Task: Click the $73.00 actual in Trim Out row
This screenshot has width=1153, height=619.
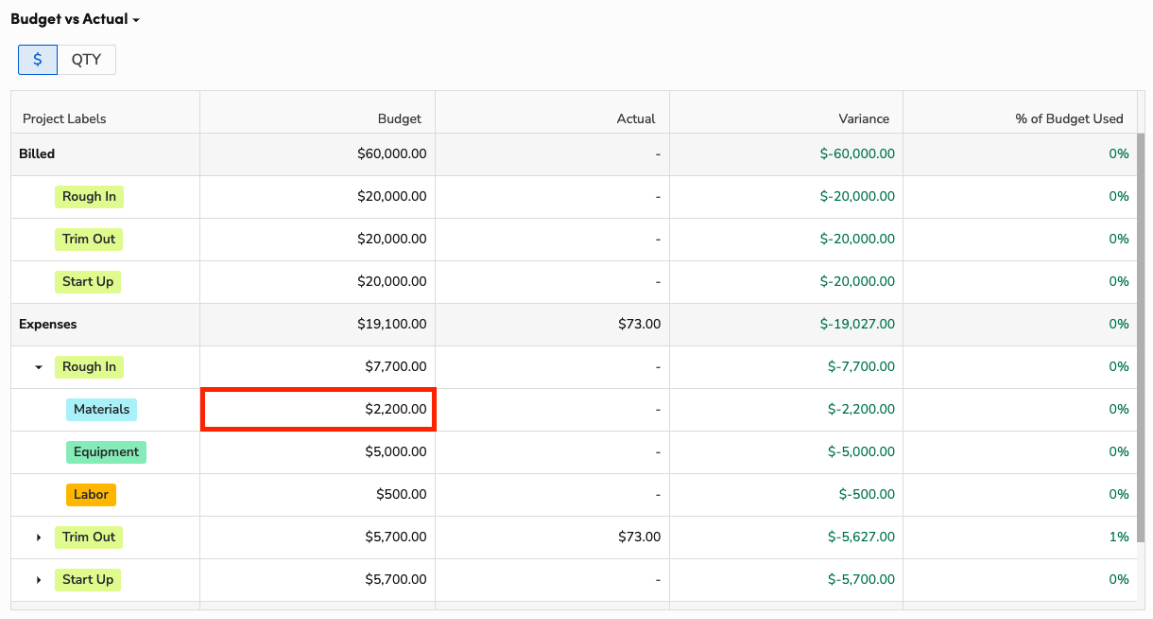Action: coord(639,537)
